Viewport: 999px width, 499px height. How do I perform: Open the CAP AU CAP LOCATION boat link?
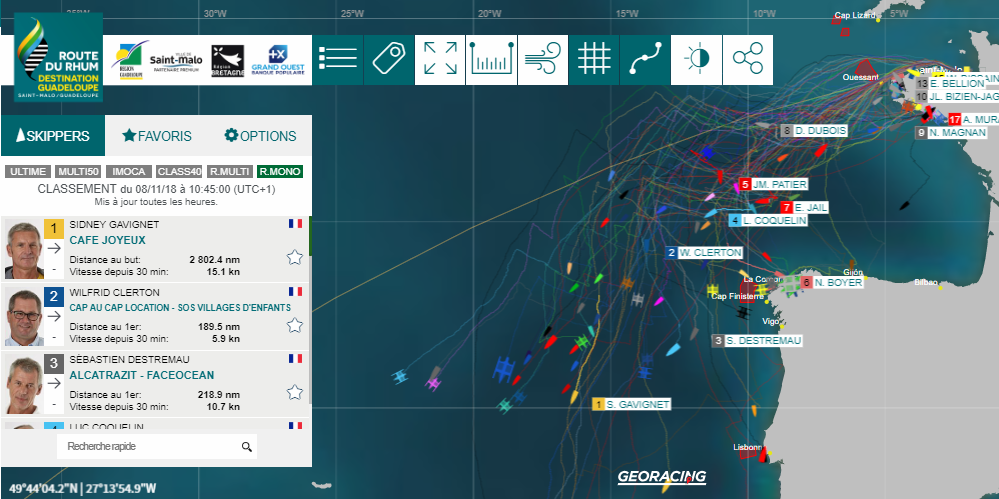click(x=180, y=308)
